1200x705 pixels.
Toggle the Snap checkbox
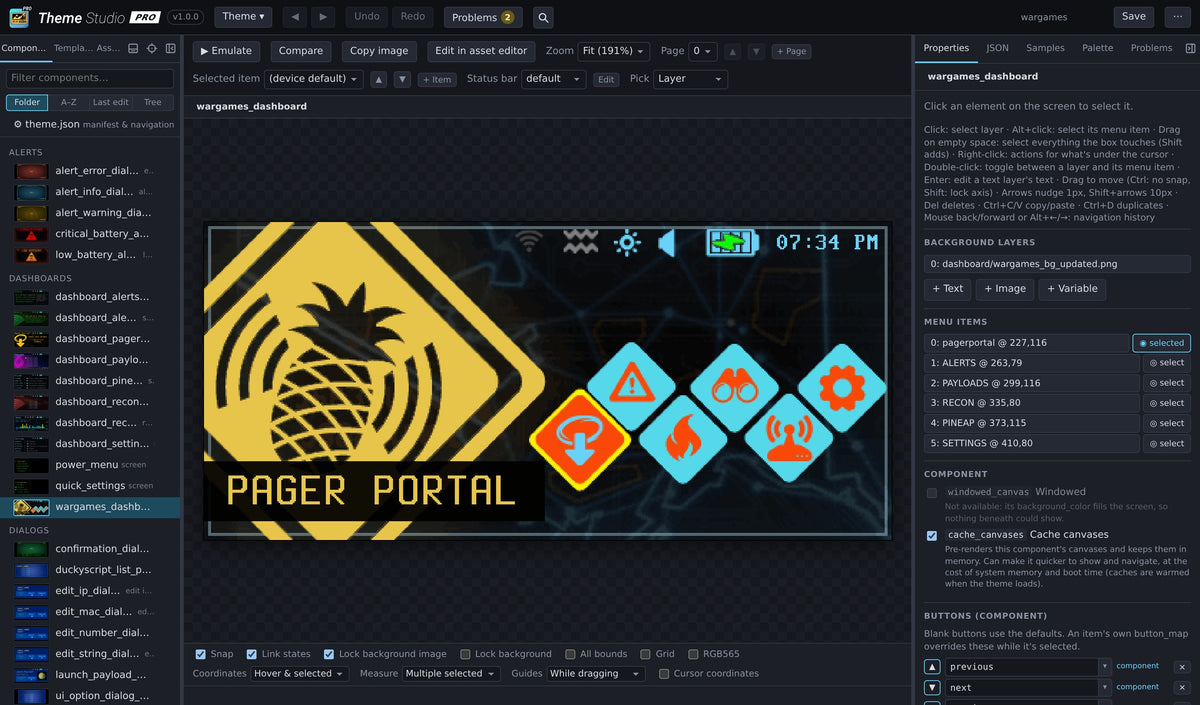coord(201,654)
